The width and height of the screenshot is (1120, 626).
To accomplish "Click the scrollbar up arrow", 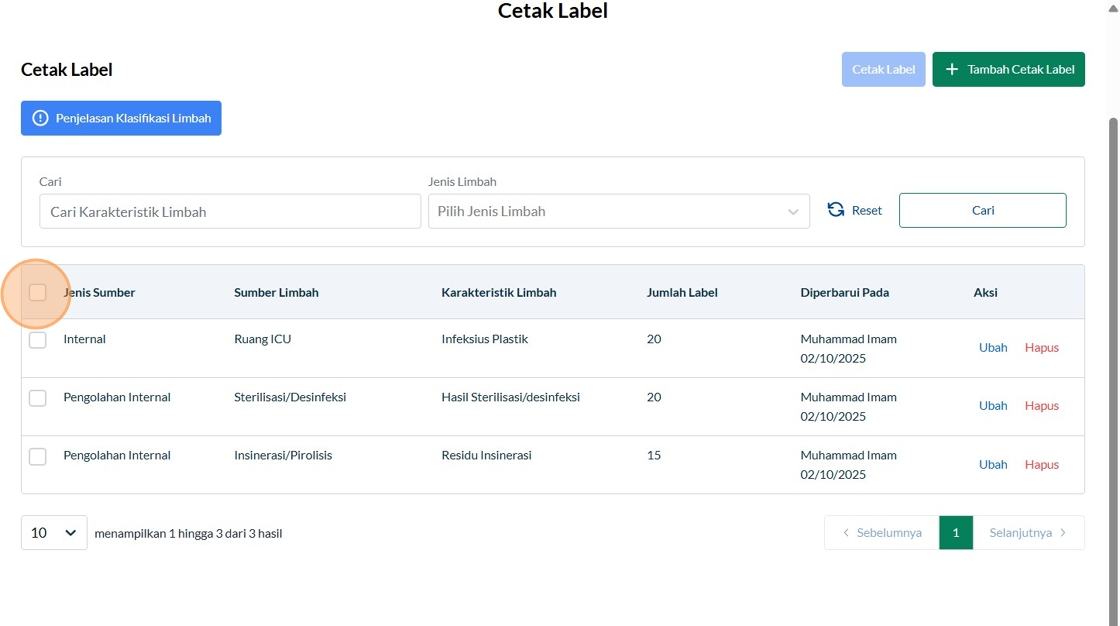I will [x=1113, y=7].
